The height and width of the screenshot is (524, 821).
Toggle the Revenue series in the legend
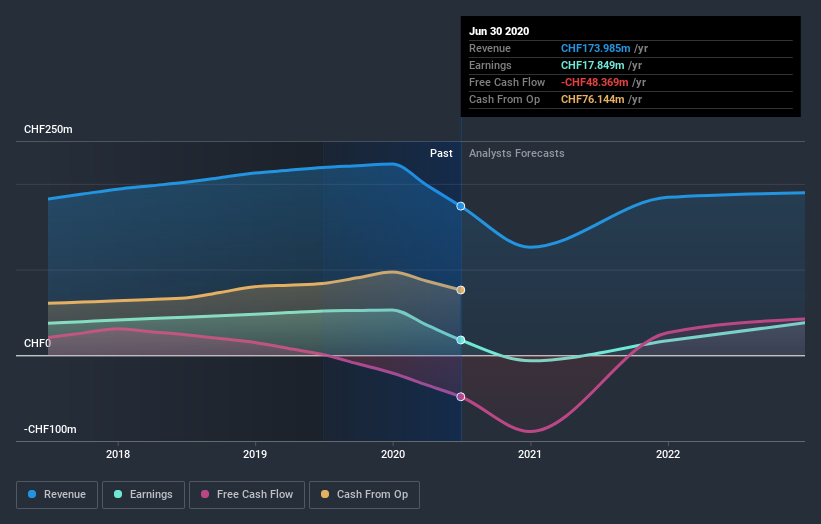pyautogui.click(x=57, y=495)
